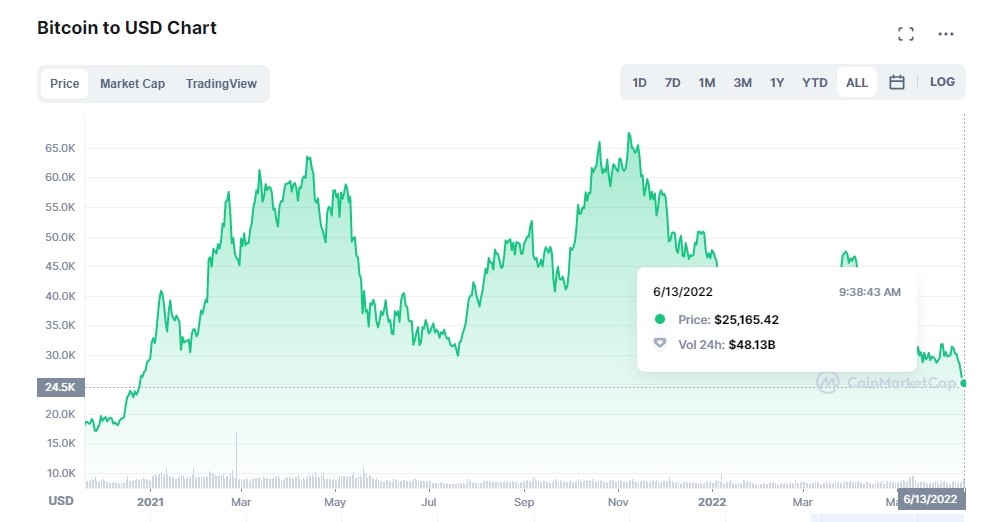Screen dimensions: 986x522
Task: Select the Price tab
Action: coord(65,84)
